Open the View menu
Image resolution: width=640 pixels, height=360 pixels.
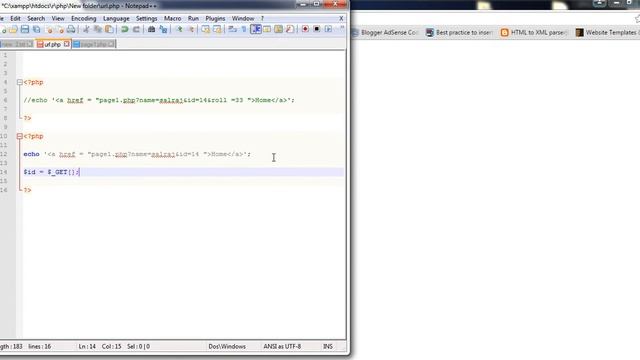coord(58,18)
